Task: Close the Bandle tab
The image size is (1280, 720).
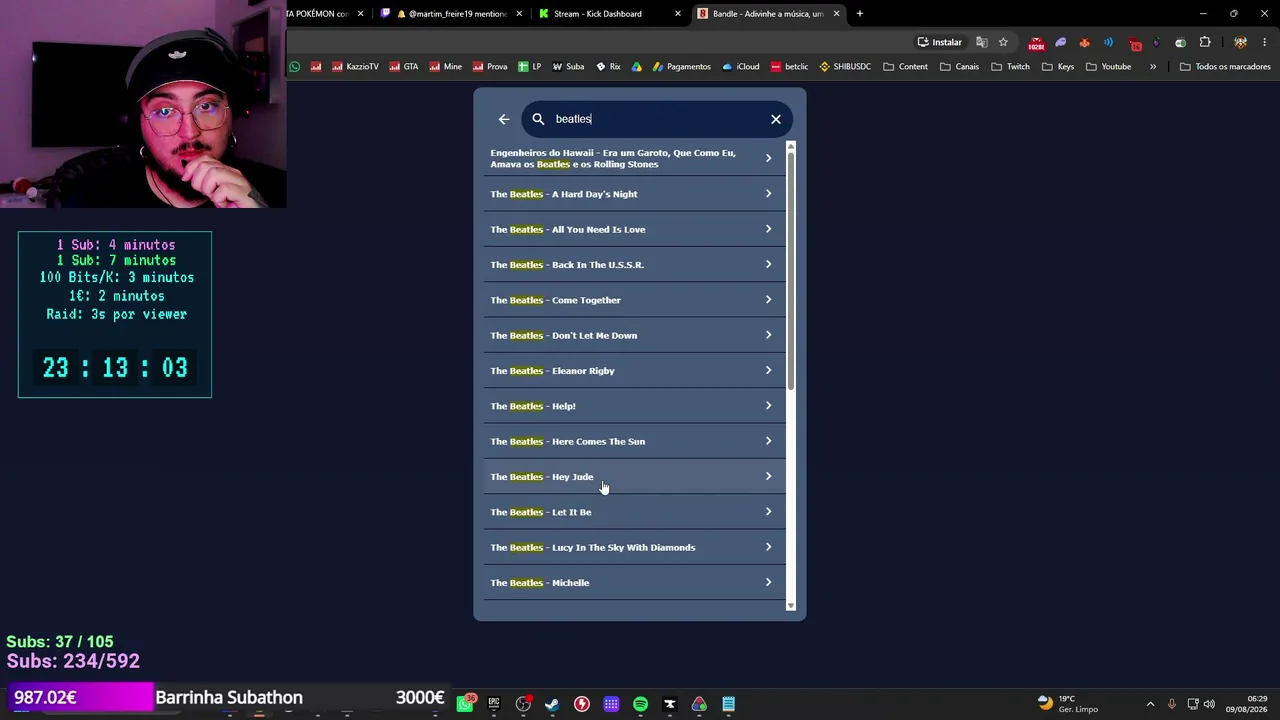Action: (836, 14)
